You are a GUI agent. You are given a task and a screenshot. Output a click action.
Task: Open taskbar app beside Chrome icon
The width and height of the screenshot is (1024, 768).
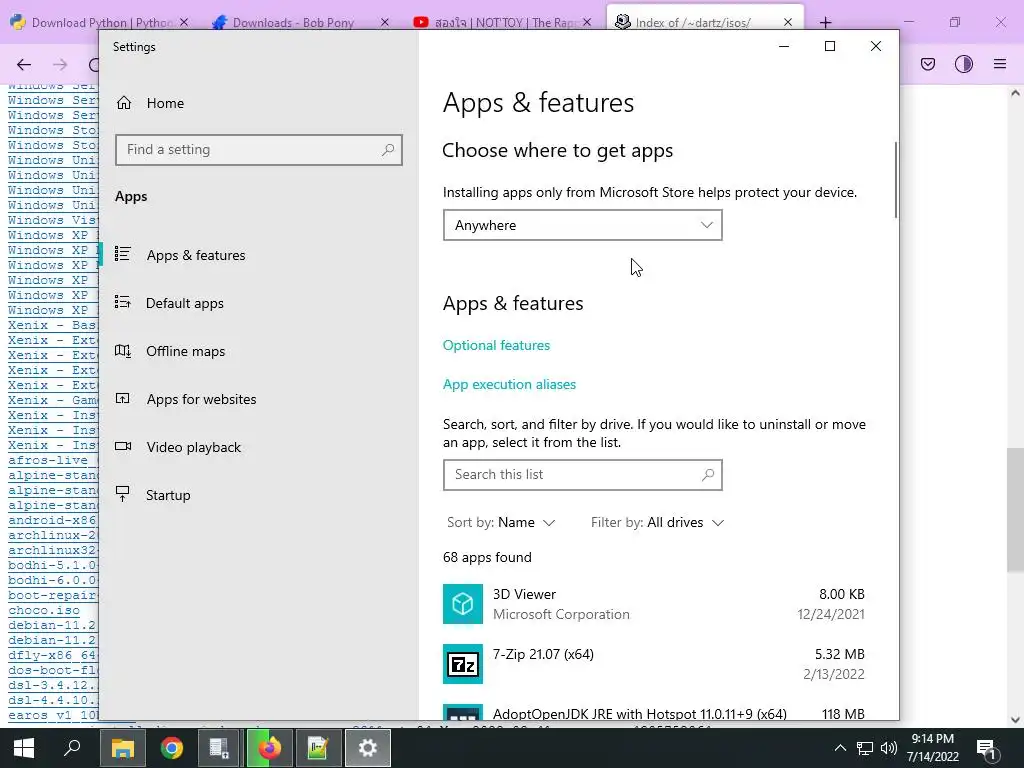(219, 748)
